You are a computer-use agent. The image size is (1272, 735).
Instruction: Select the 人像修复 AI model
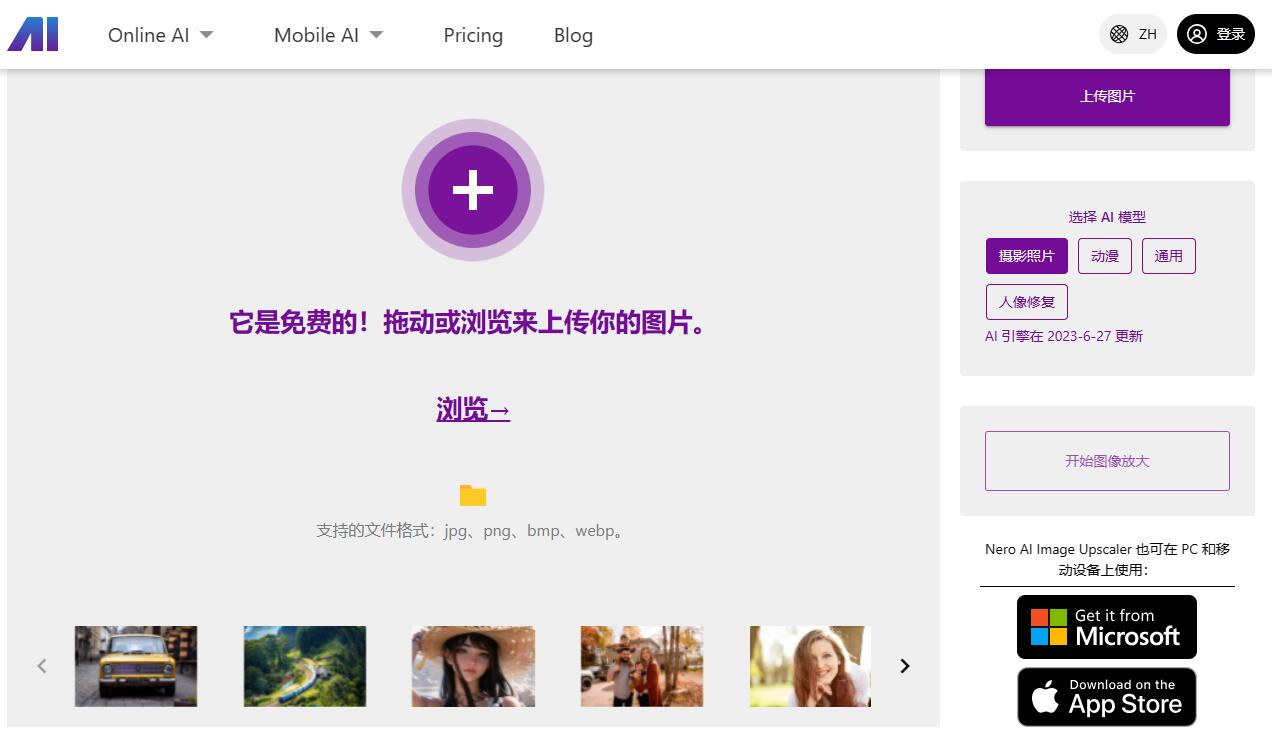click(x=1027, y=302)
